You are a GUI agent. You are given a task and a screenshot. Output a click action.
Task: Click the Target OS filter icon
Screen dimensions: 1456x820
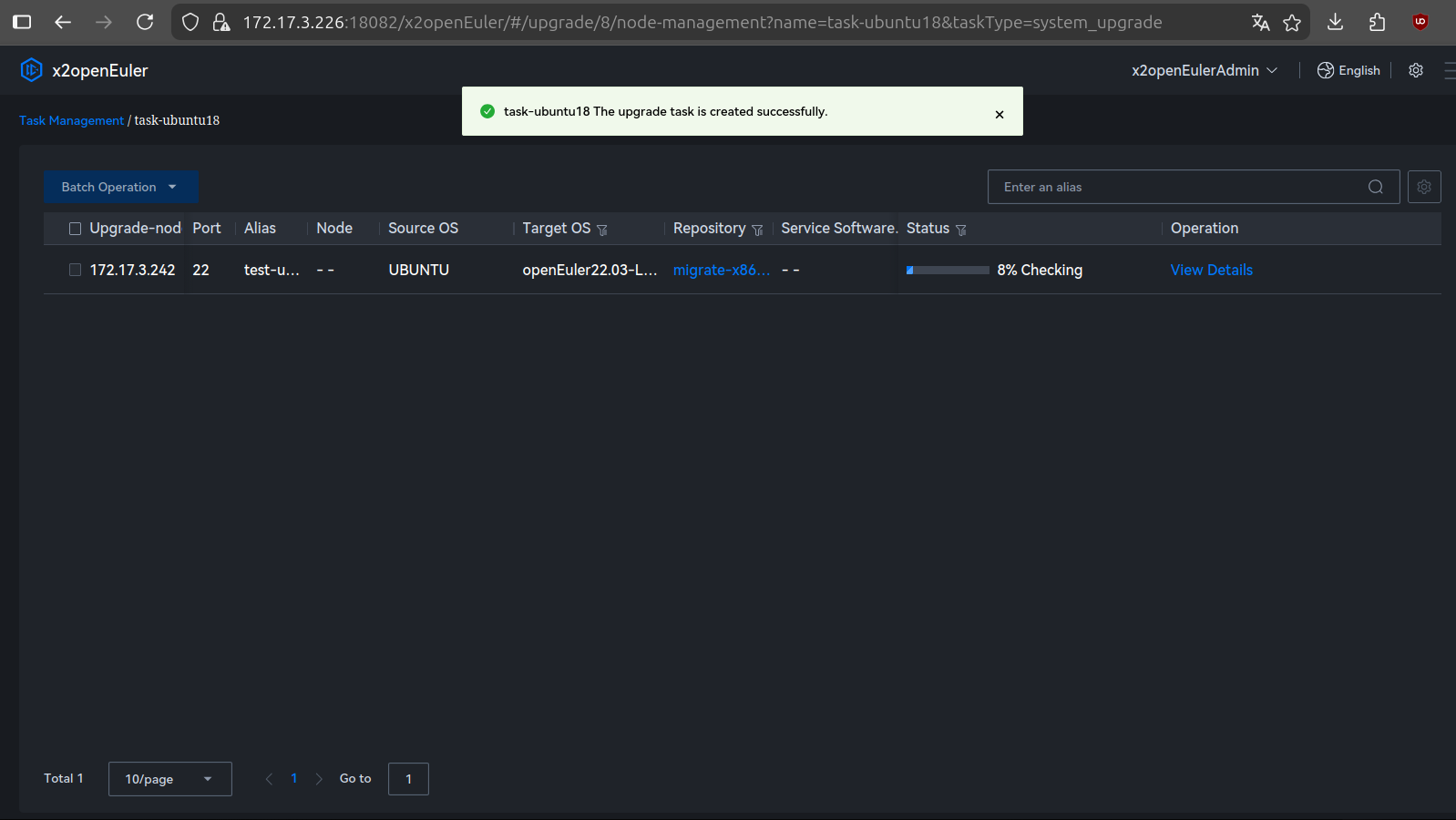(602, 230)
